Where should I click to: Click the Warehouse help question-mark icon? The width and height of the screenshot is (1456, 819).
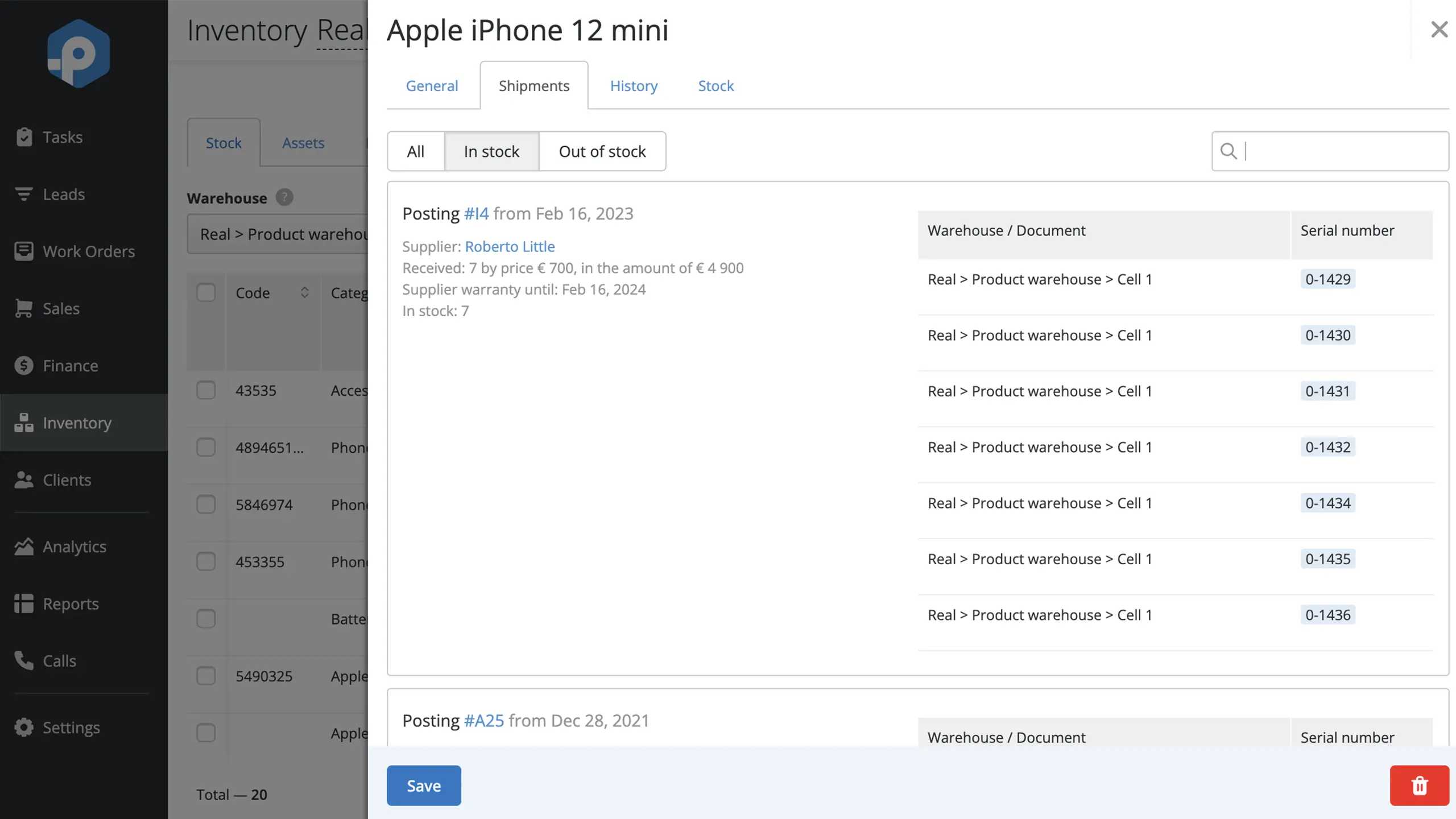pos(284,197)
